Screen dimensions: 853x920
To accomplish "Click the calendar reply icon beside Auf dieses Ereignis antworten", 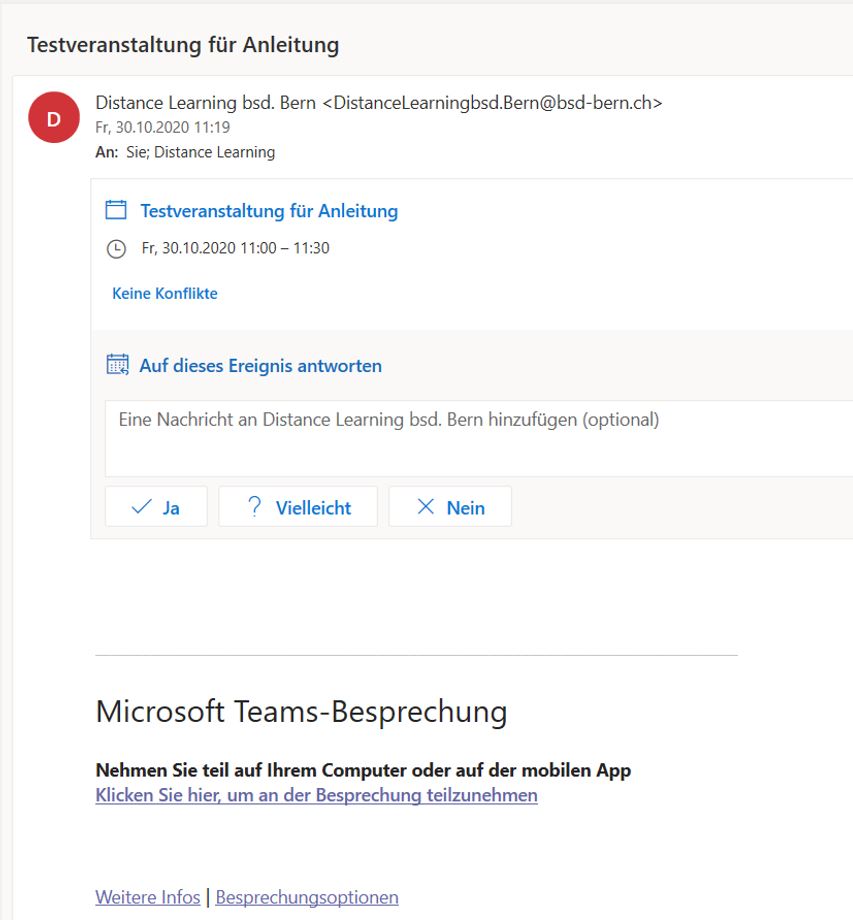I will click(117, 364).
